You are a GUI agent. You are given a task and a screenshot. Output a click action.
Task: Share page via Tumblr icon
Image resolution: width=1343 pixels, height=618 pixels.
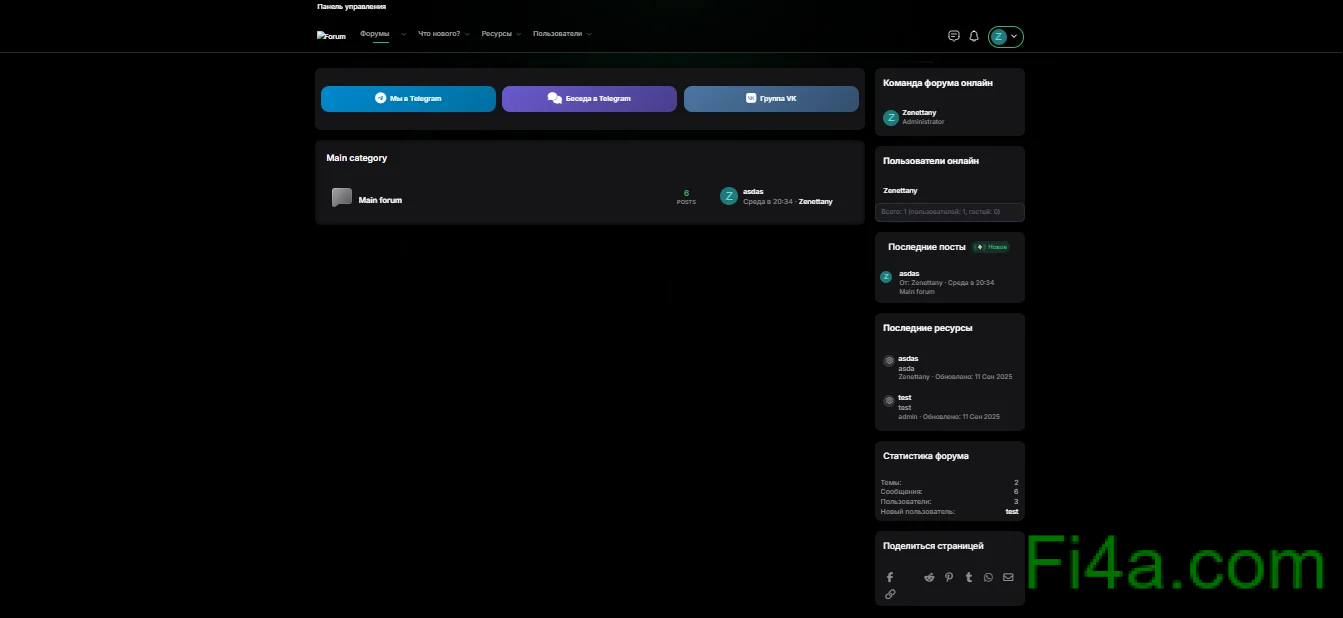[x=969, y=577]
